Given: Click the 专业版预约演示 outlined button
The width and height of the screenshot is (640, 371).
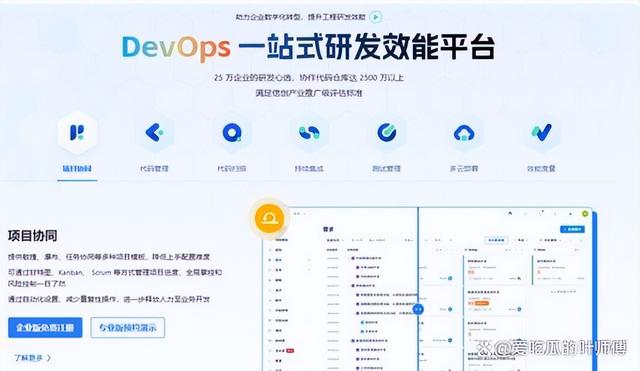Looking at the screenshot, I should pyautogui.click(x=128, y=327).
